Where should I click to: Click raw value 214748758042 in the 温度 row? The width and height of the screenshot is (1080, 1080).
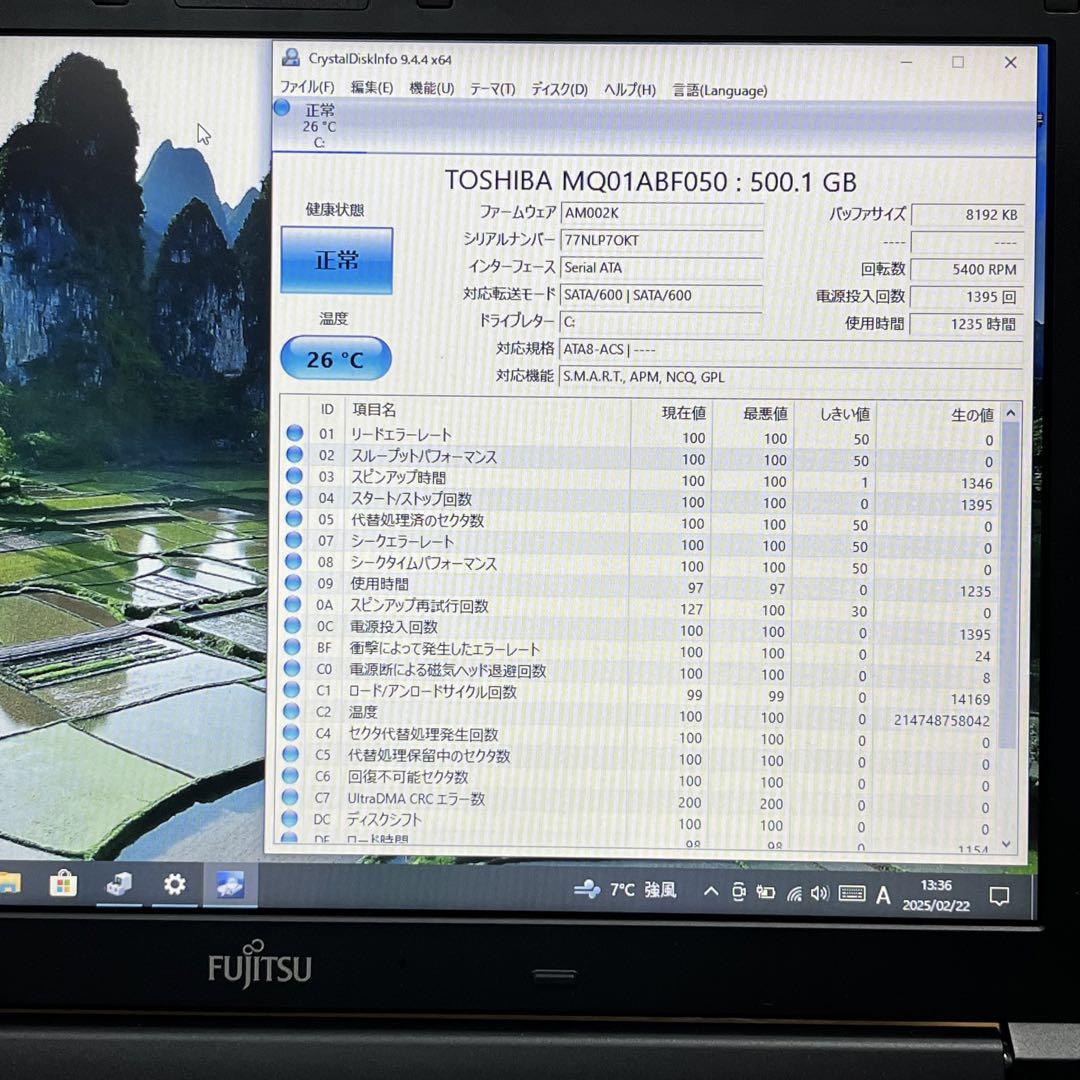(942, 720)
